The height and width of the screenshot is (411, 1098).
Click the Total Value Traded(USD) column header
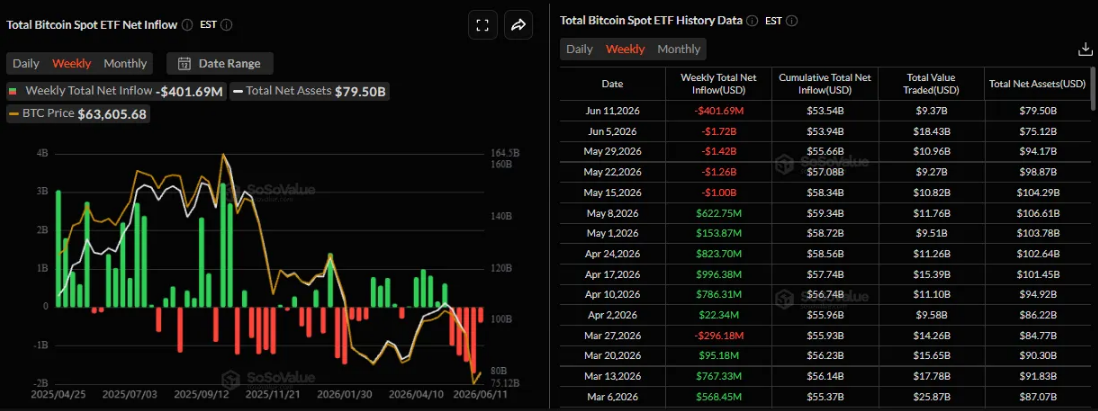point(931,84)
